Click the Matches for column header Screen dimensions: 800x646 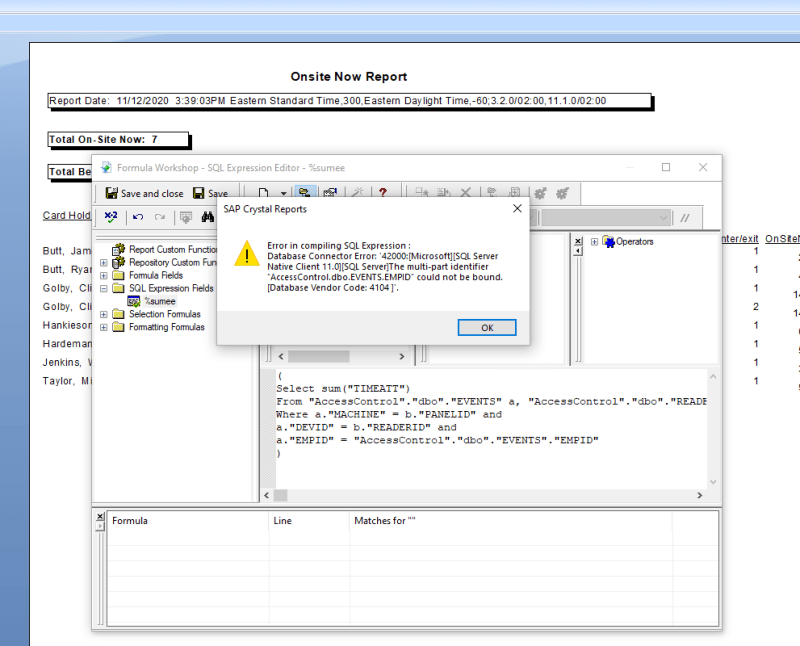coord(511,521)
